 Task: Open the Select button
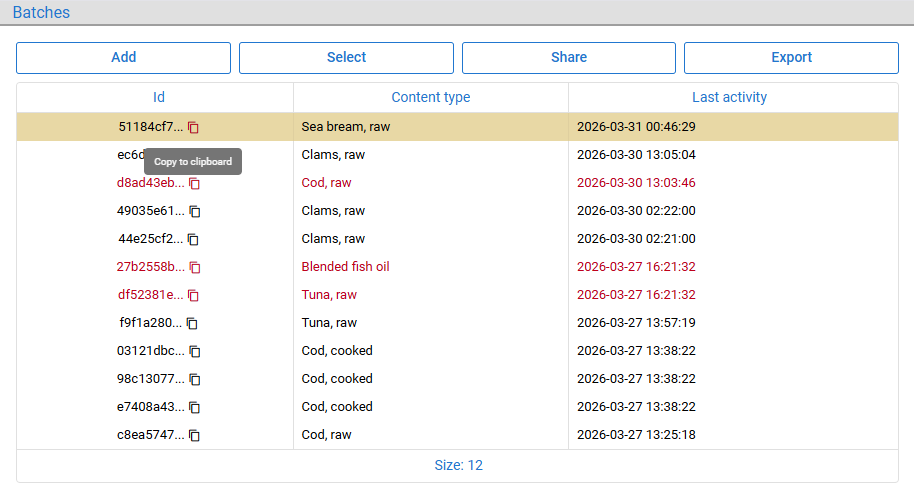pos(346,58)
